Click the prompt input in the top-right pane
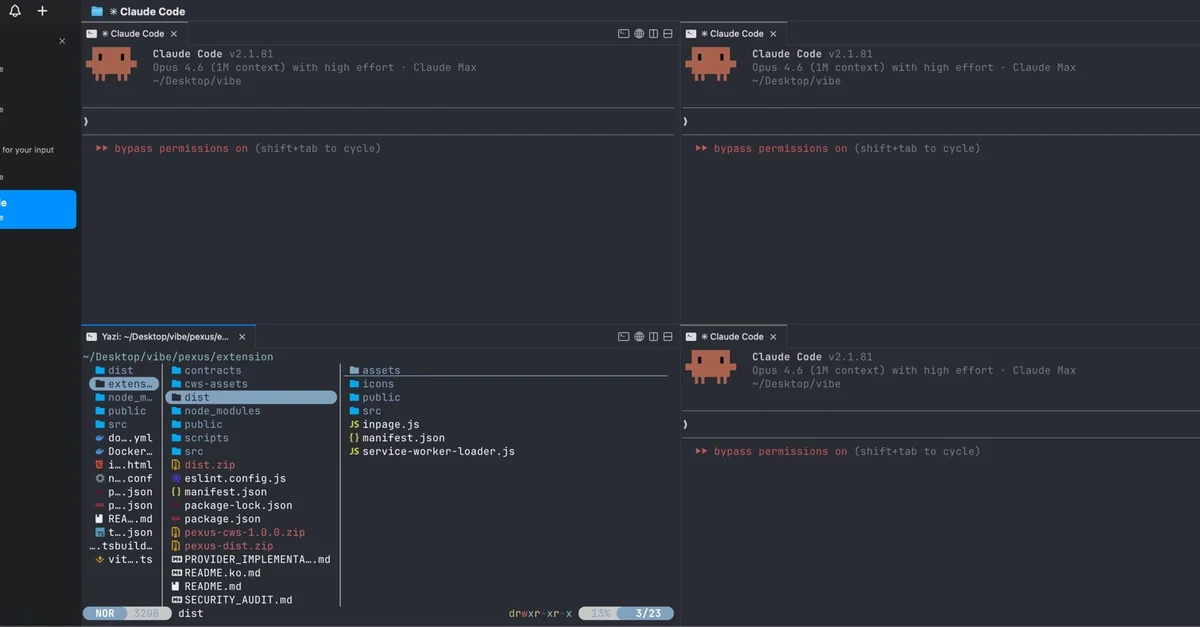The height and width of the screenshot is (627, 1200). (x=940, y=121)
